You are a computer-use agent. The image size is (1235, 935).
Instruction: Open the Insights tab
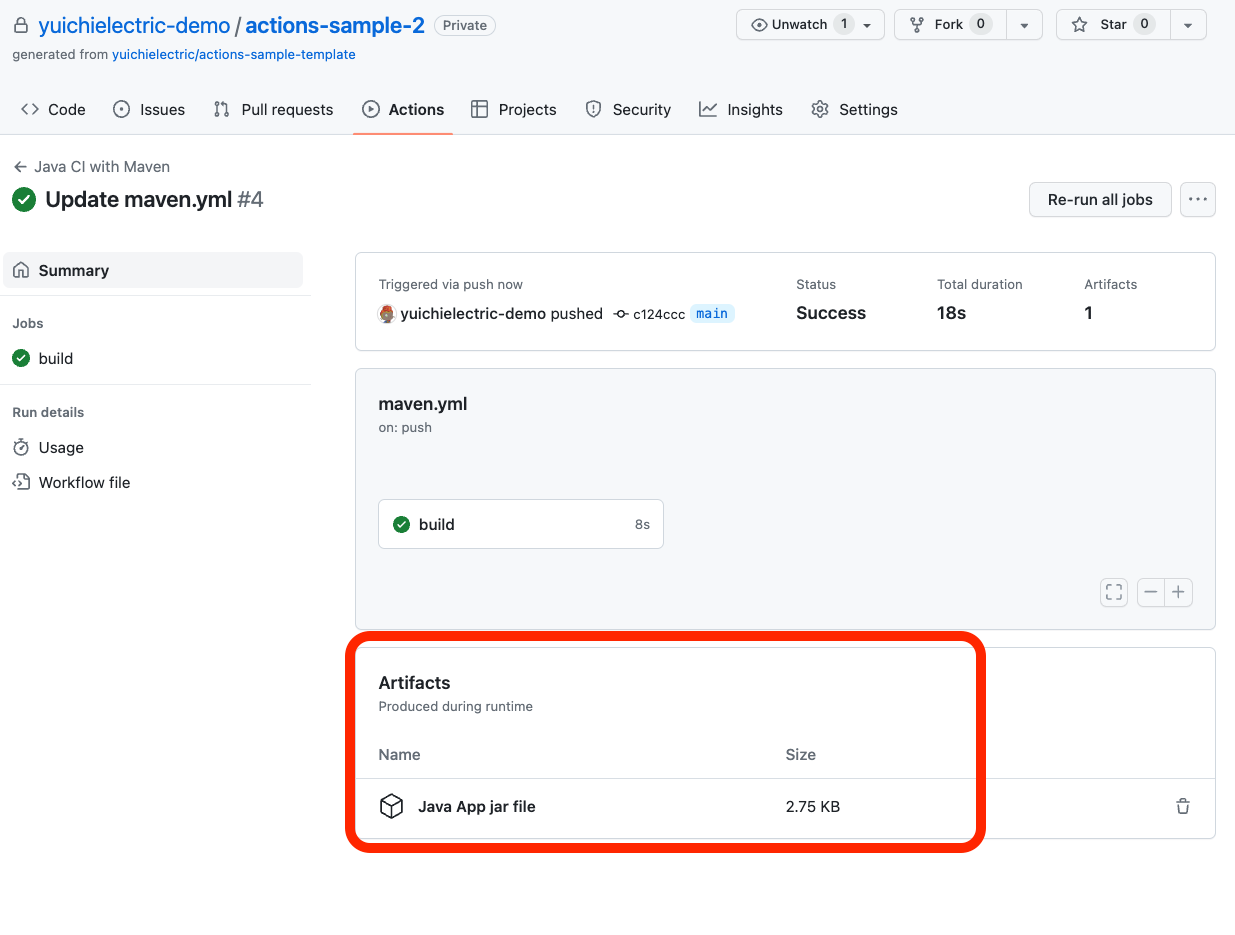(x=741, y=109)
